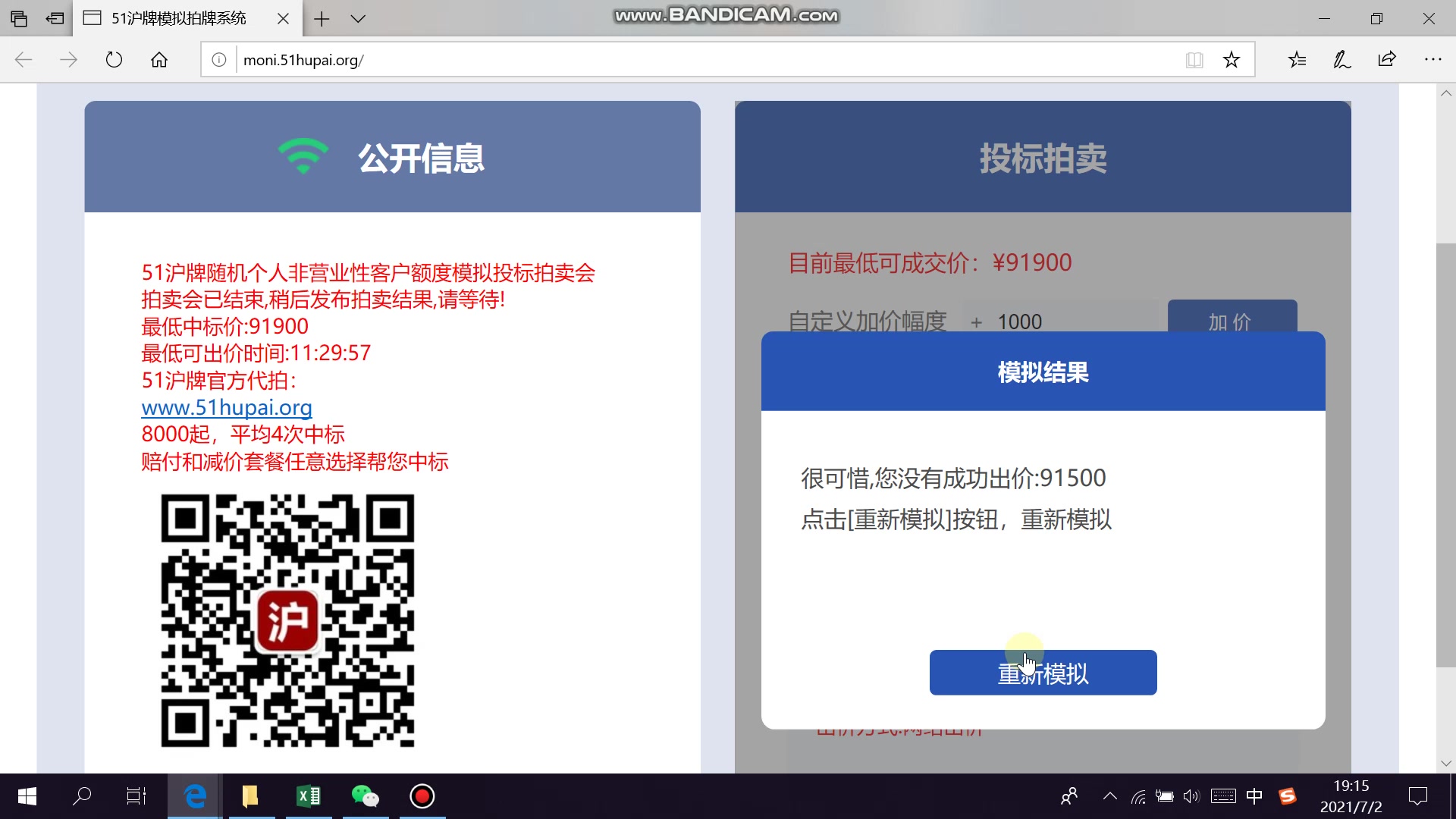Click the page vertical scrollbar thumb

[1445, 455]
